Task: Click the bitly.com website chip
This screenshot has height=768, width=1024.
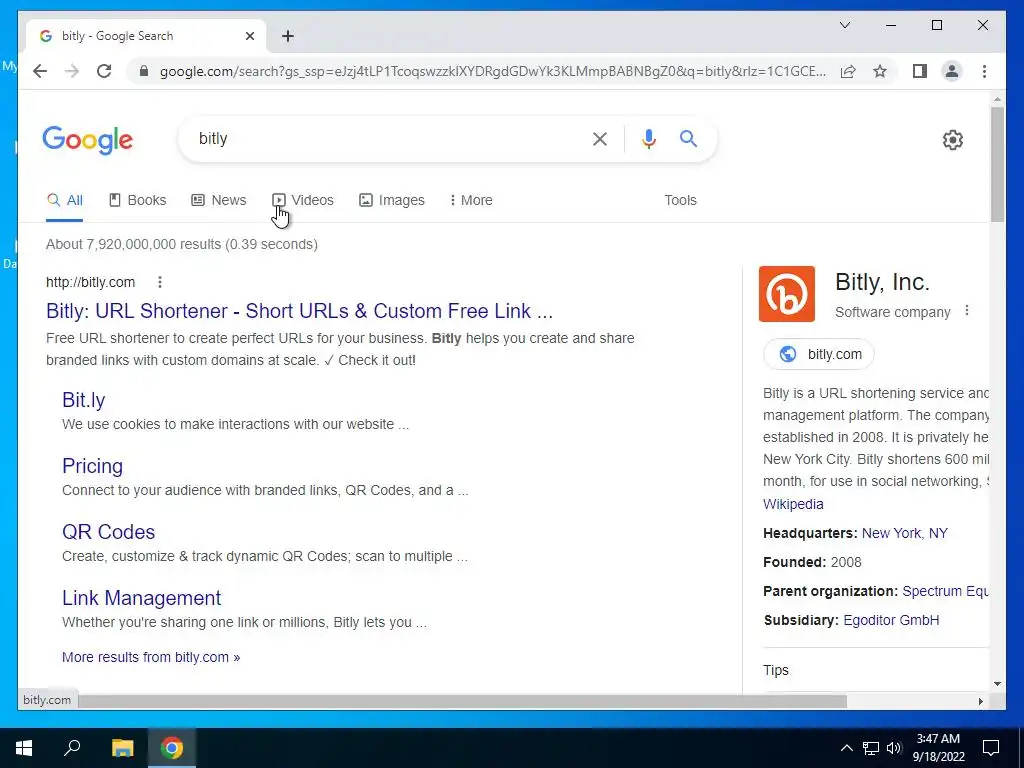Action: click(818, 354)
